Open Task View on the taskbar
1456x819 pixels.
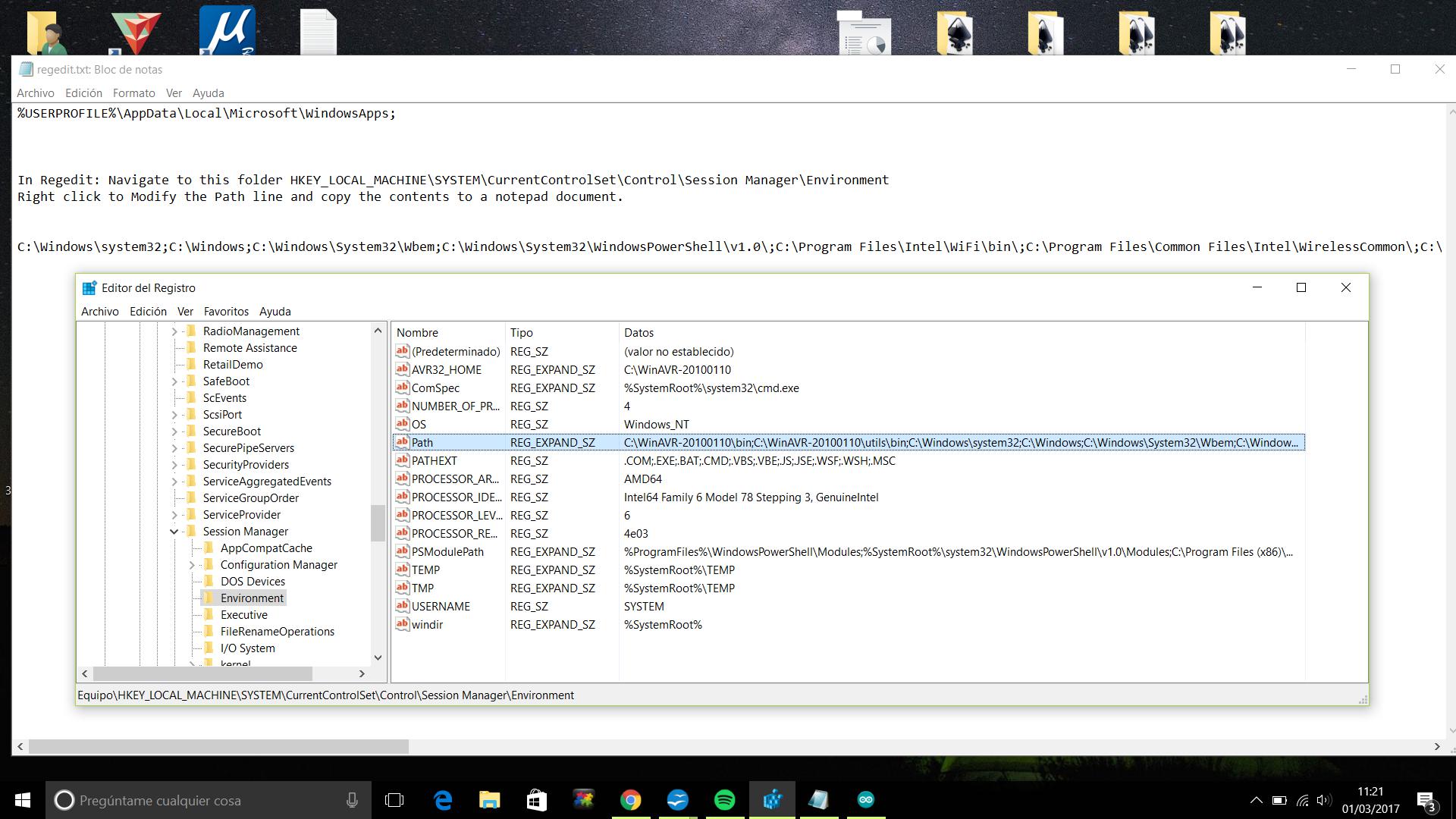394,800
